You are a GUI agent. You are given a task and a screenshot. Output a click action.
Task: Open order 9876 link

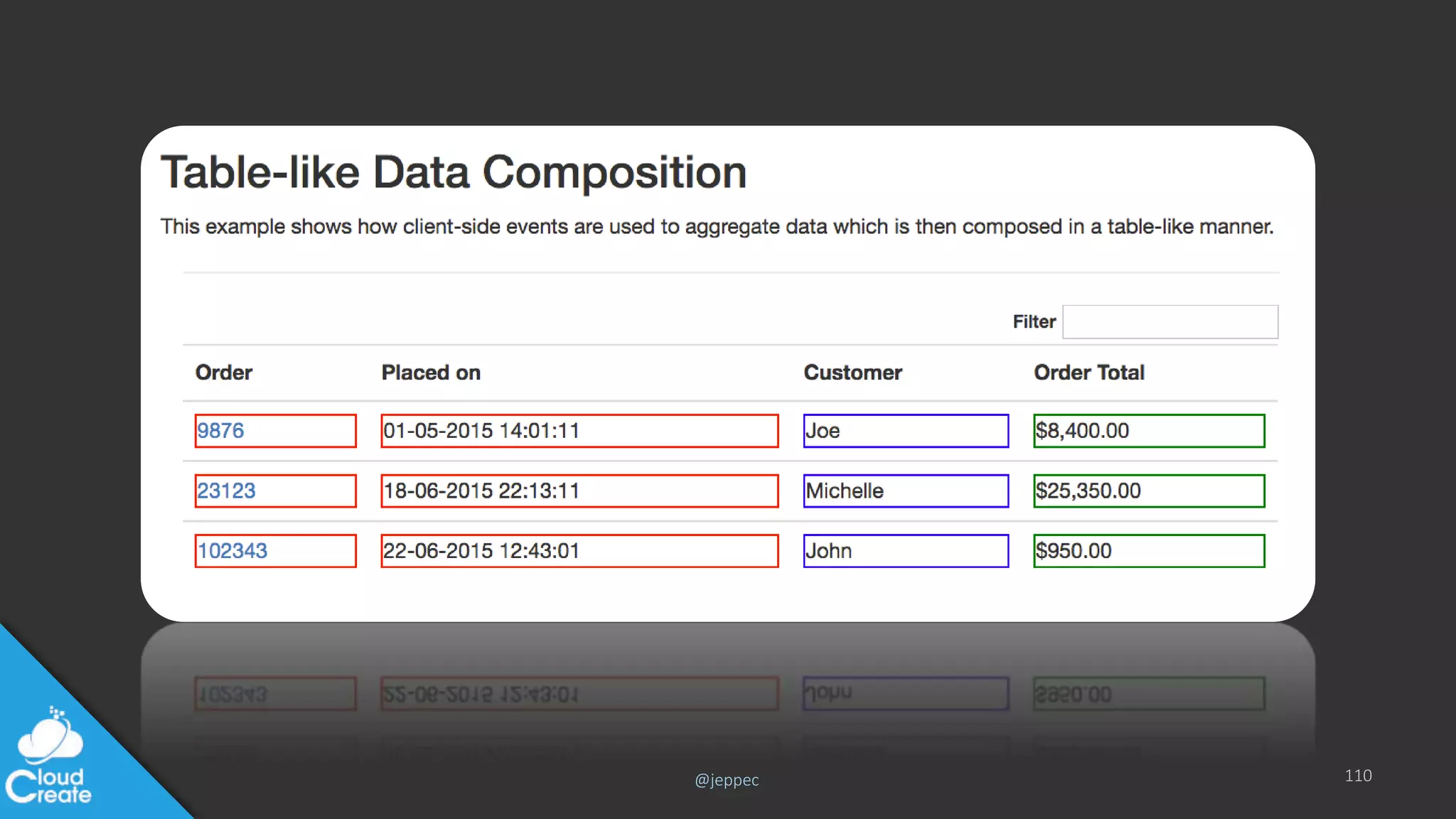coord(220,431)
